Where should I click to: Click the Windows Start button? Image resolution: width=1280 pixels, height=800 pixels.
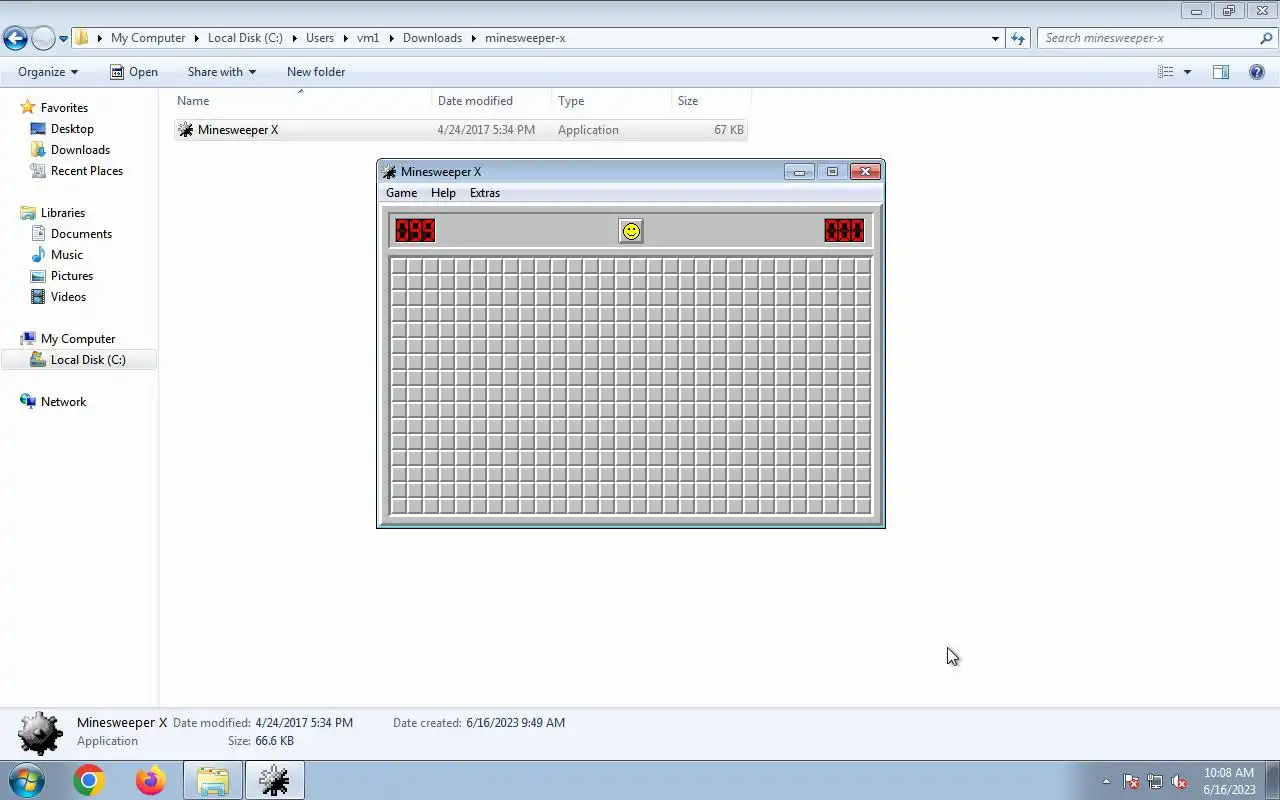tap(27, 780)
